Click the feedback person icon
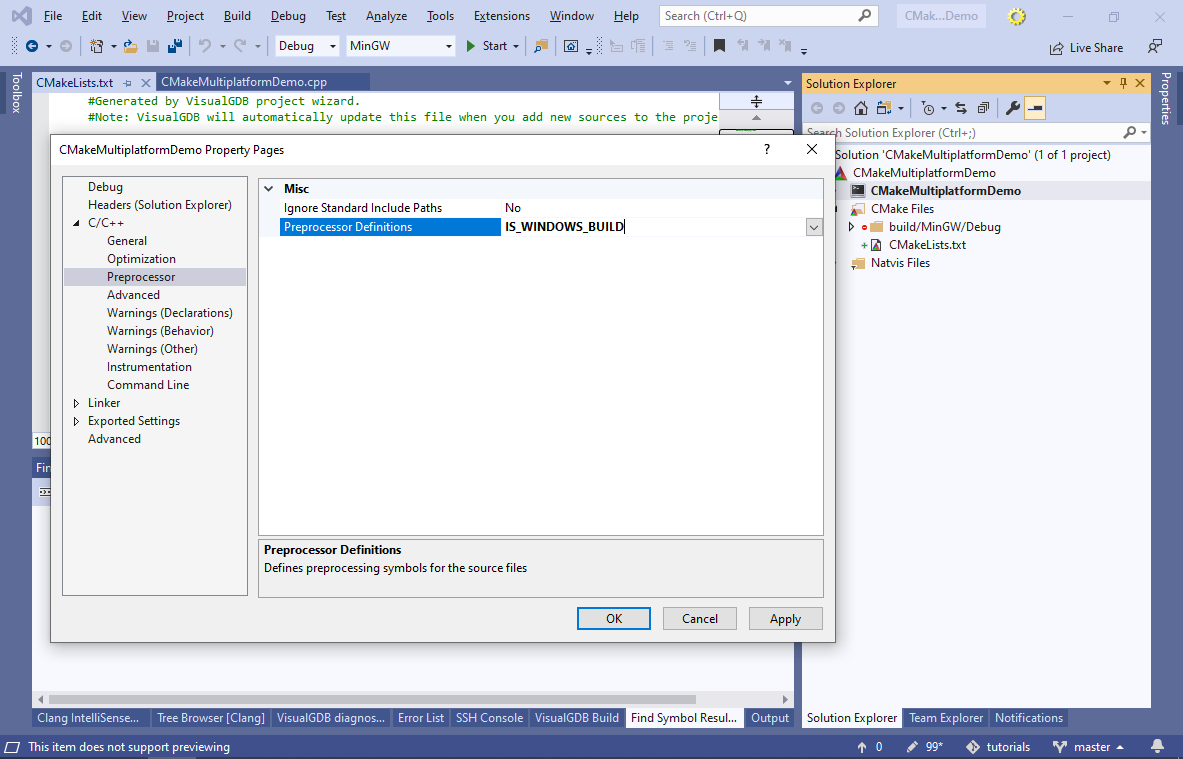The width and height of the screenshot is (1183, 759). coord(1154,47)
